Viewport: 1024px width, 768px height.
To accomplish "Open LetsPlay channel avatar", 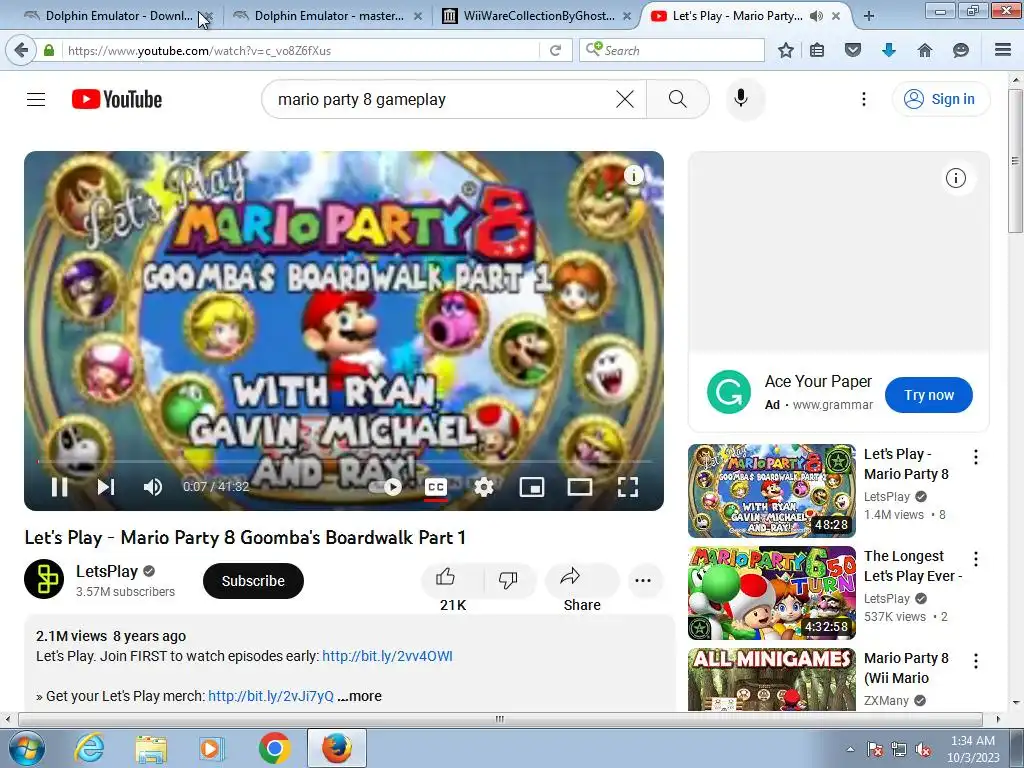I will click(x=44, y=579).
